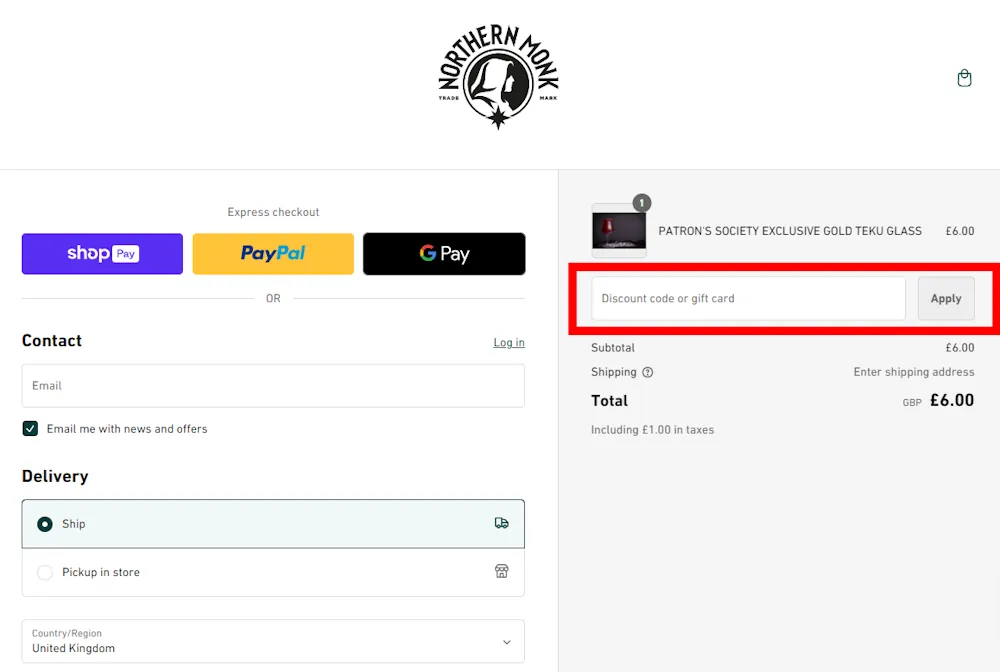Pay with Shop Pay button
Viewport: 1000px width, 672px height.
pos(102,254)
